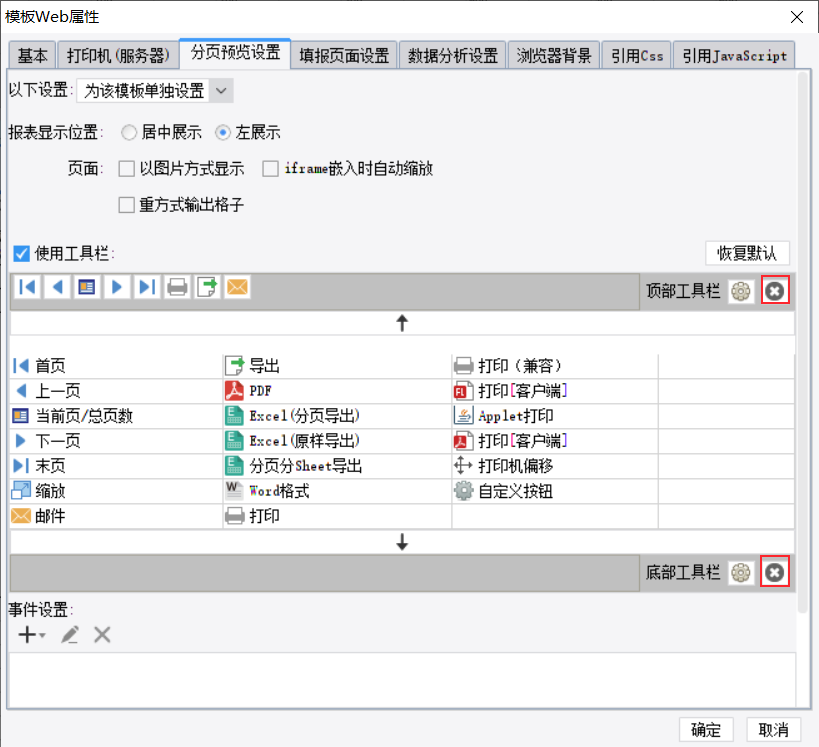Select the Word格式 widget
Viewport: 819px width, 747px height.
coord(337,491)
